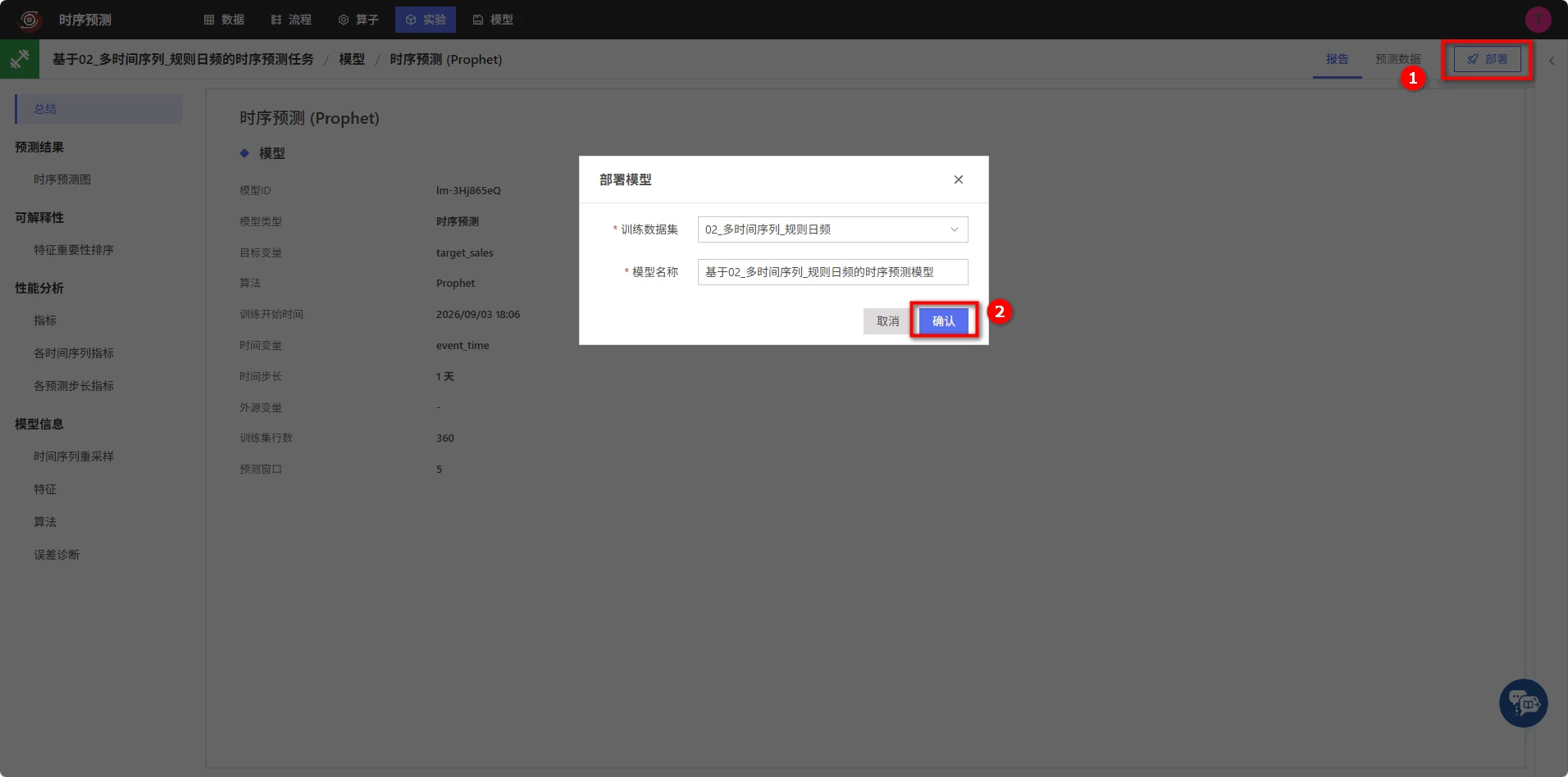Click the 模型 breadcrumb link
This screenshot has height=777, width=1568.
point(352,59)
